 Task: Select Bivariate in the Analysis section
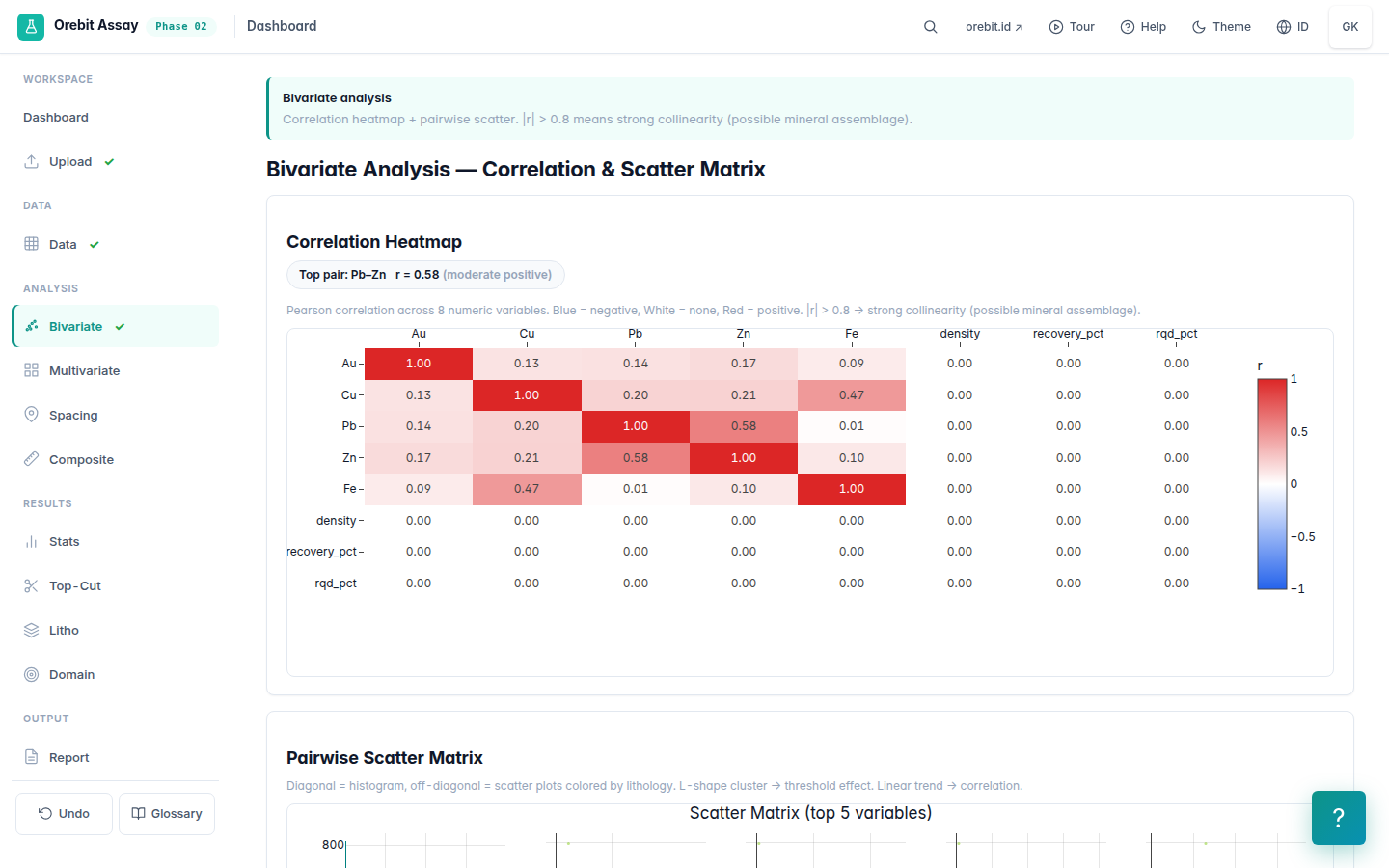[116, 327]
